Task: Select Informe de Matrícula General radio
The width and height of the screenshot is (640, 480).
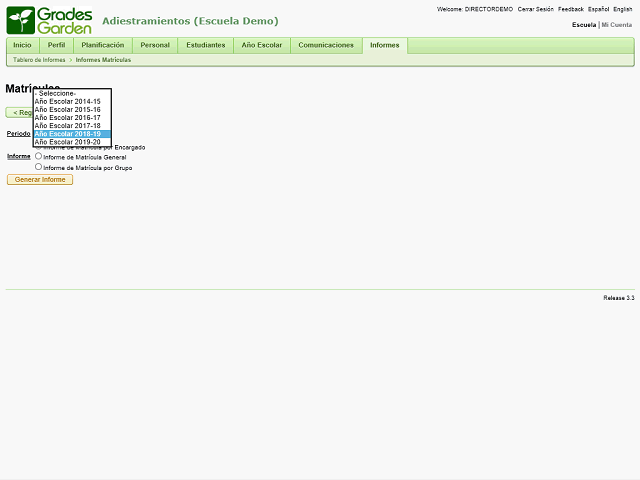Action: pos(39,156)
